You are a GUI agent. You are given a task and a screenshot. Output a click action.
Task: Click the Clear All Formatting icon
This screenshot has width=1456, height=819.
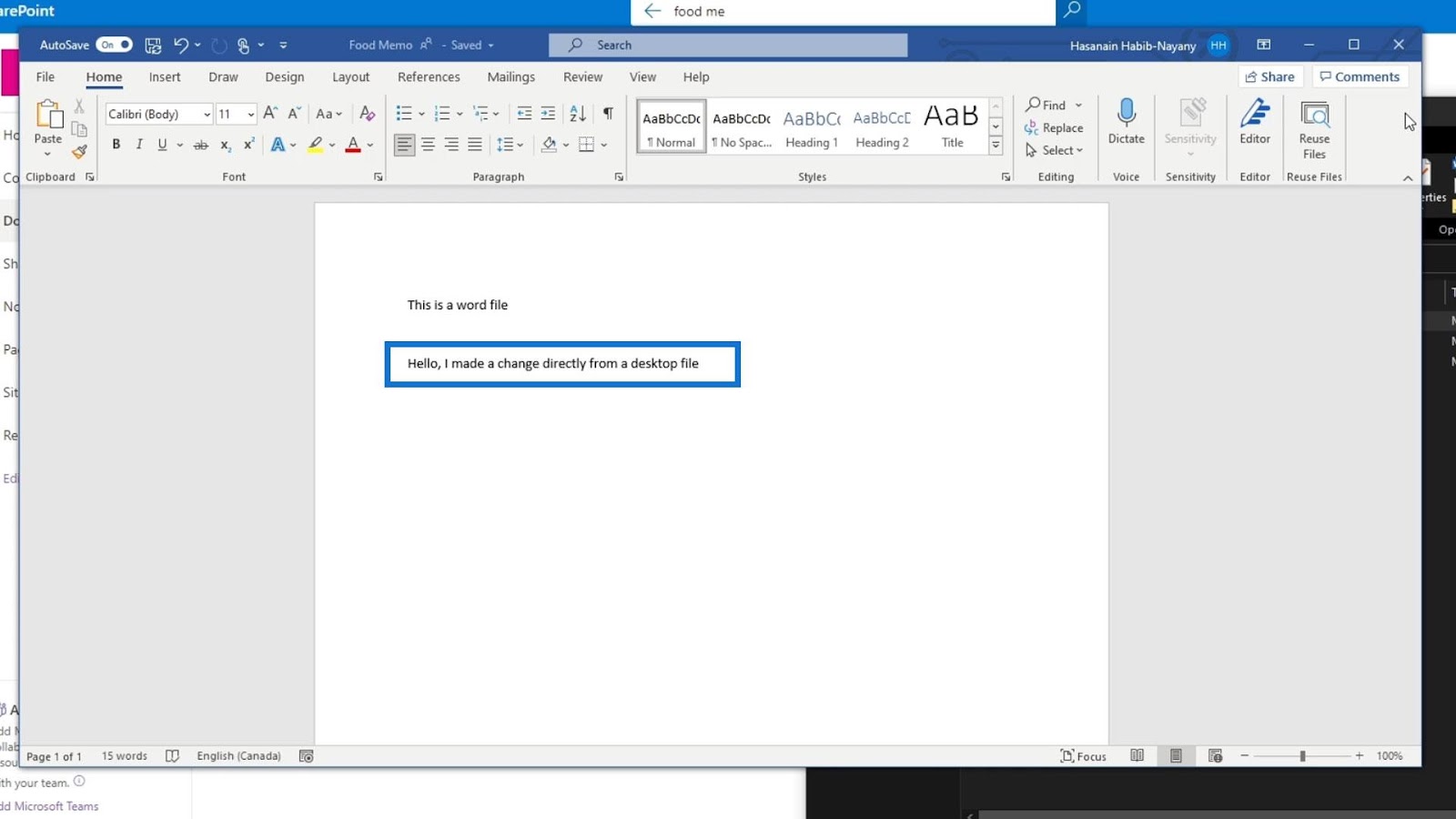pos(367,114)
